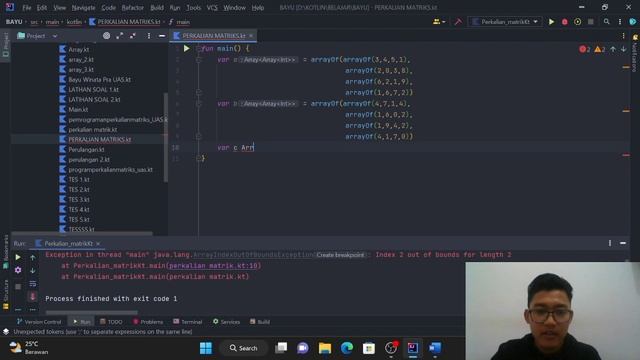Open the Services tool window
640x360 pixels.
pos(226,322)
